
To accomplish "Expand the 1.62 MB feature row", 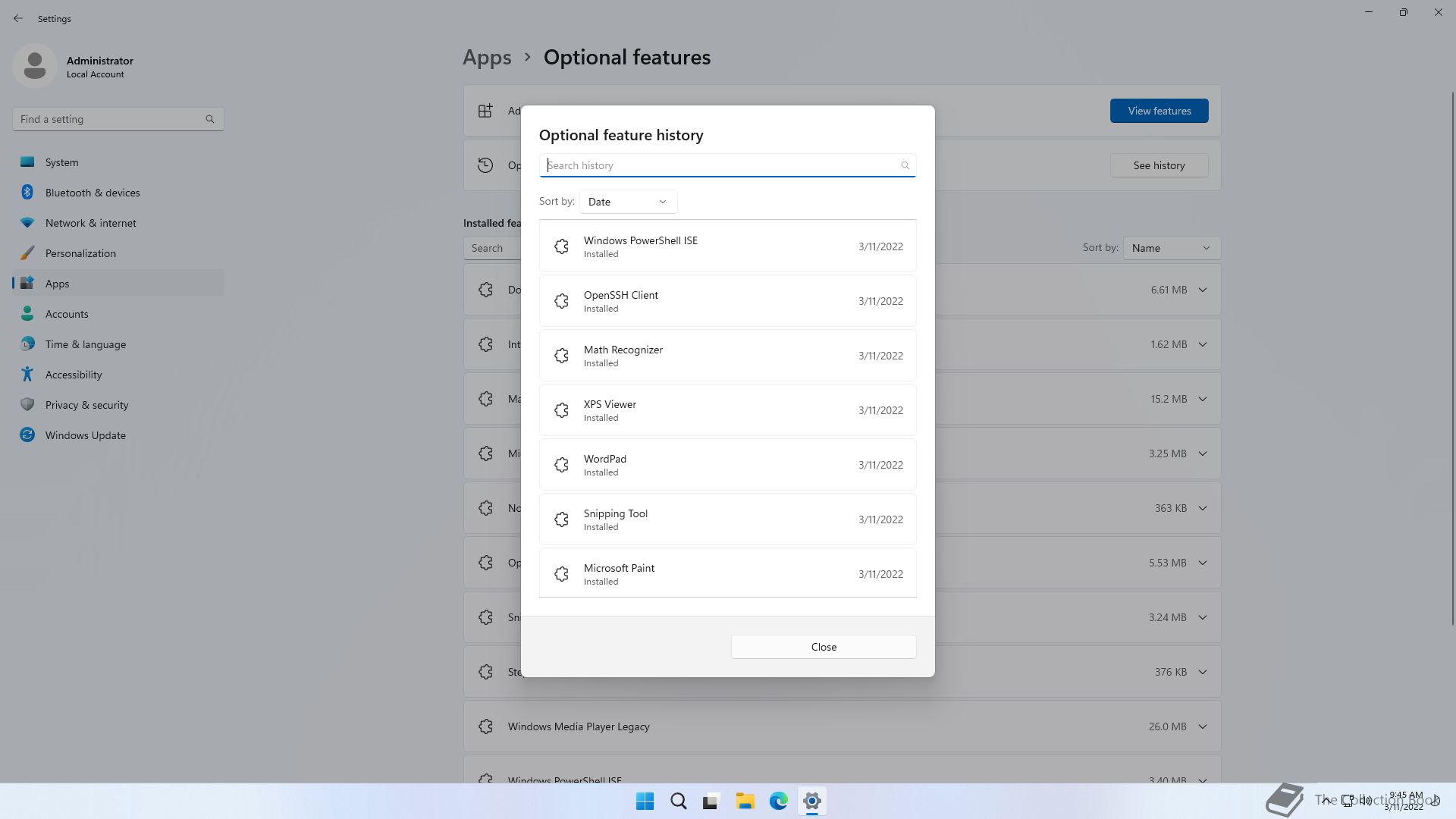I will point(1203,344).
